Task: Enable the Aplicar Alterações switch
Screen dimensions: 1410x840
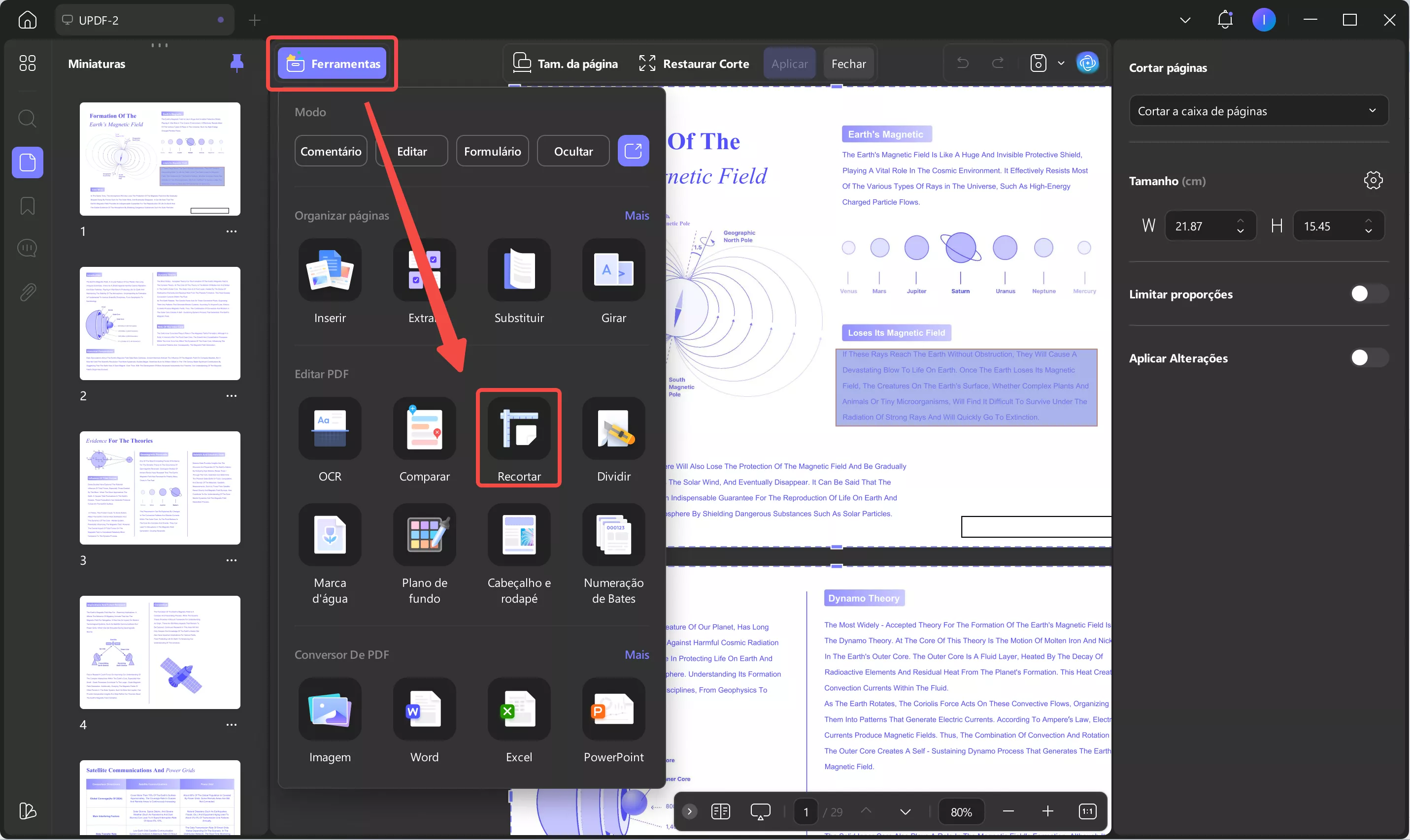Action: tap(1369, 358)
